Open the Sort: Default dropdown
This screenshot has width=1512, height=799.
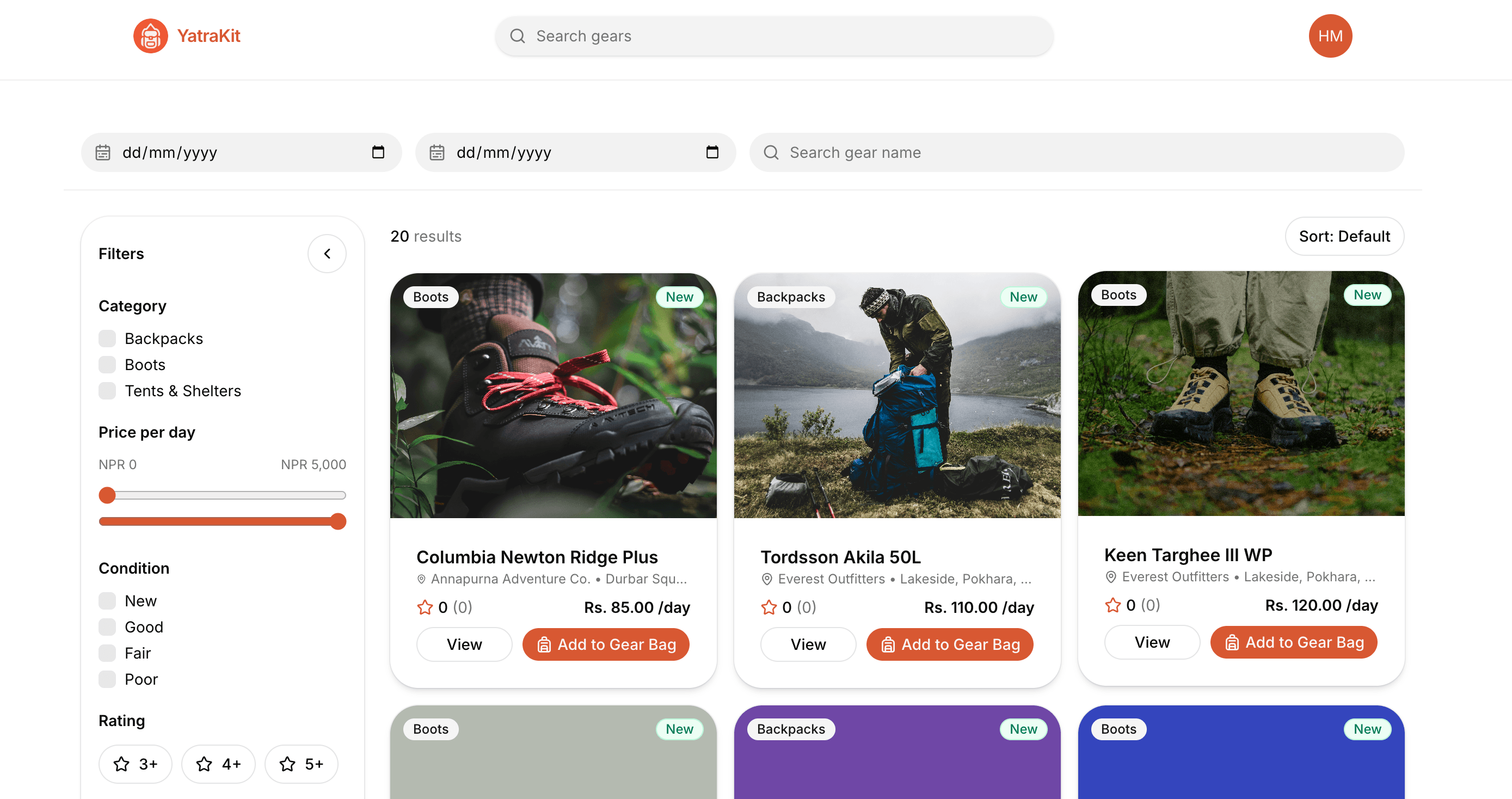1344,236
